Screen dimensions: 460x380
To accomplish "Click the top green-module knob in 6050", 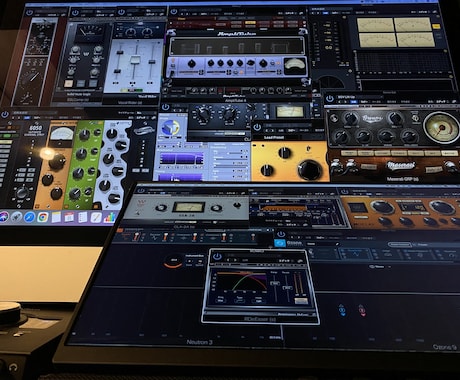I will tap(84, 135).
